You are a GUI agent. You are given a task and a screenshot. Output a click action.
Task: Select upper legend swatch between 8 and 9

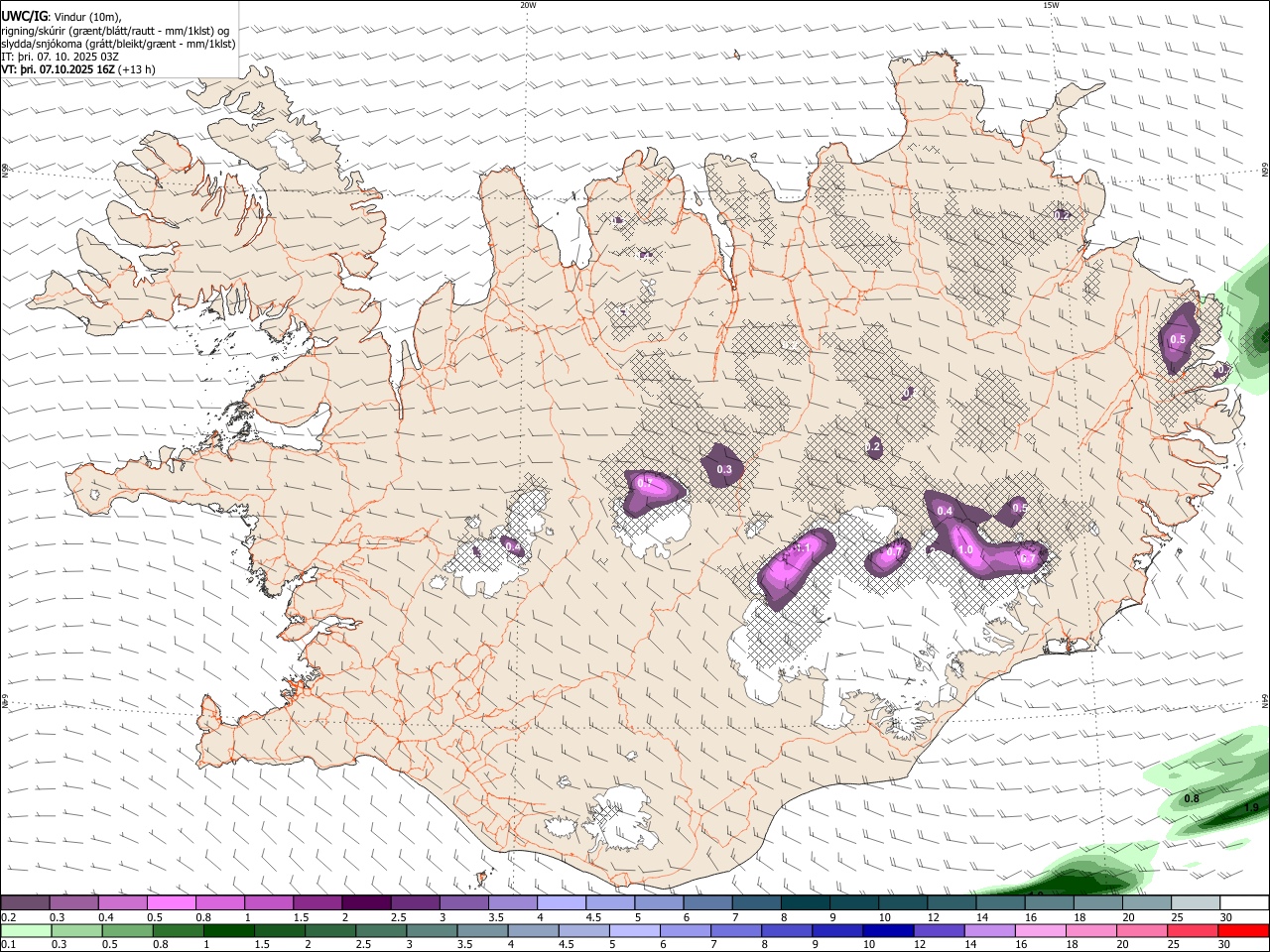[x=805, y=902]
